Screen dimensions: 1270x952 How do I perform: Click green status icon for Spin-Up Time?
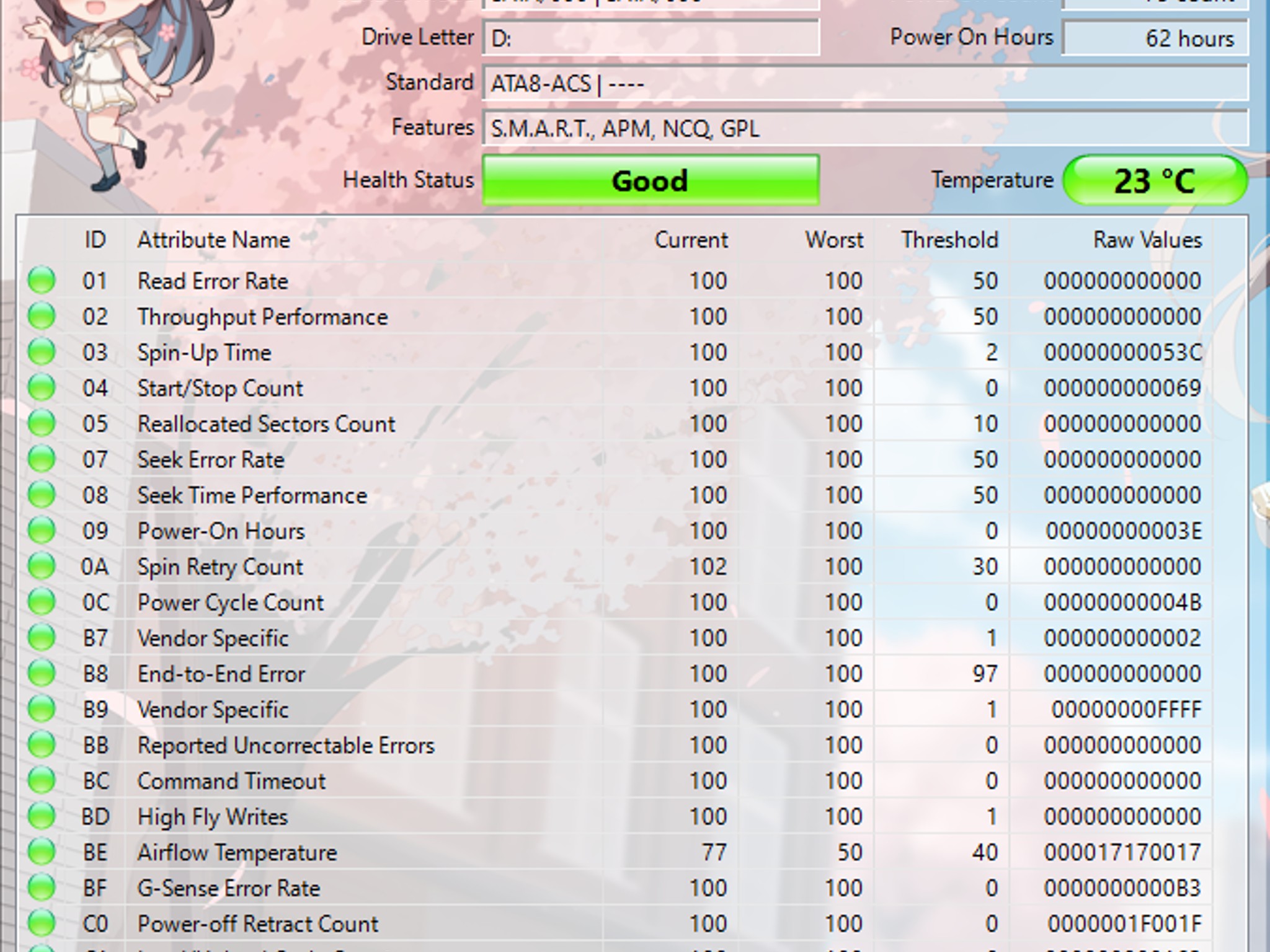(x=42, y=352)
